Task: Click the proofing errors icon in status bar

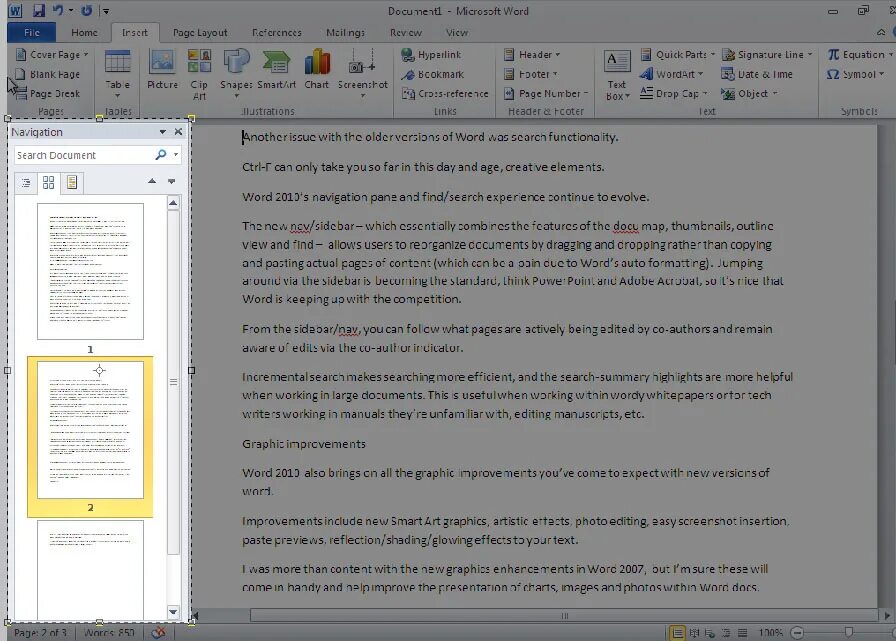Action: (159, 632)
